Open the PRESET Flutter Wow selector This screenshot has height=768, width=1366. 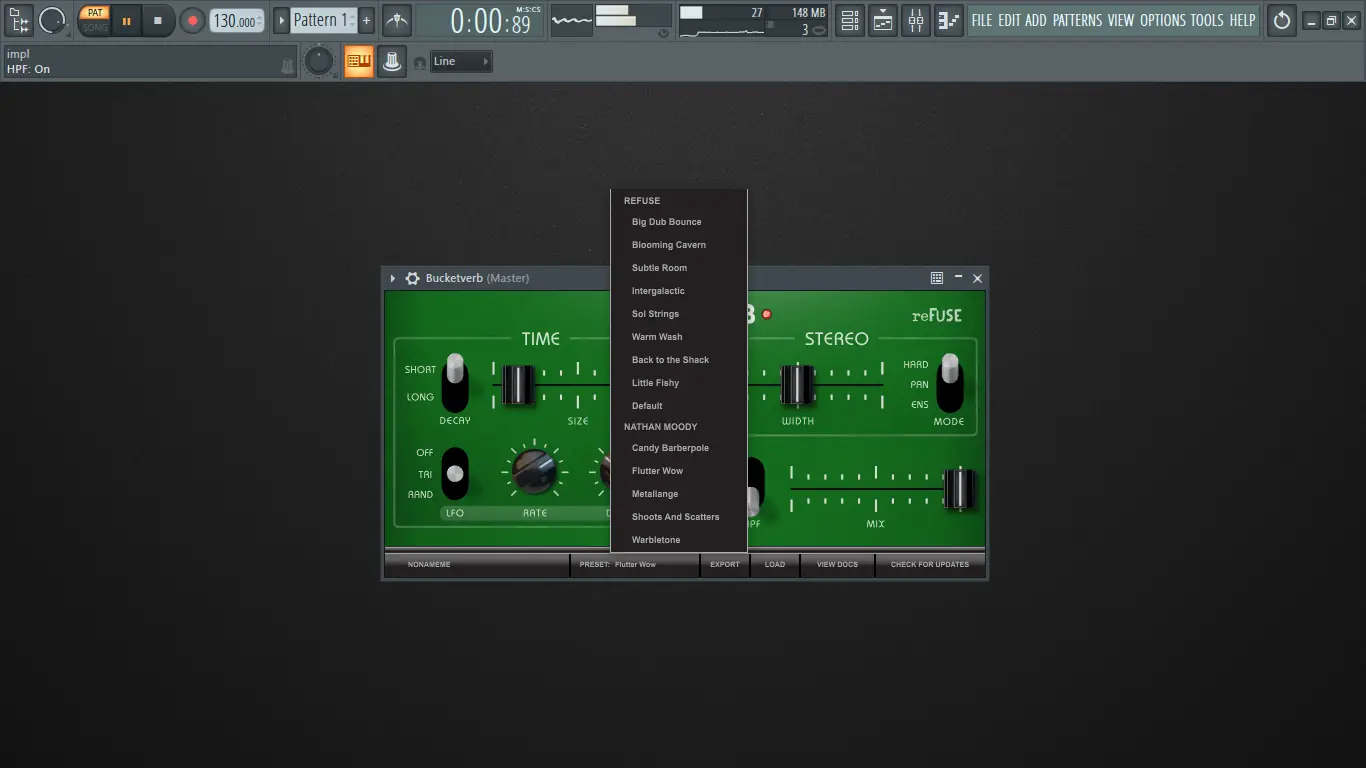click(634, 565)
